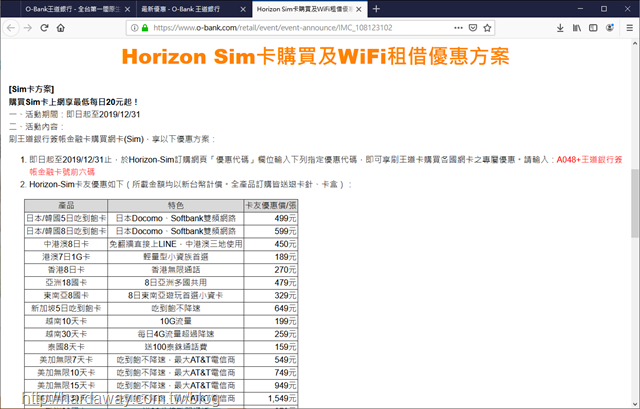This screenshot has width=640, height=409.
Task: Click product cell 港澳7日1G卡
Action: point(66,257)
